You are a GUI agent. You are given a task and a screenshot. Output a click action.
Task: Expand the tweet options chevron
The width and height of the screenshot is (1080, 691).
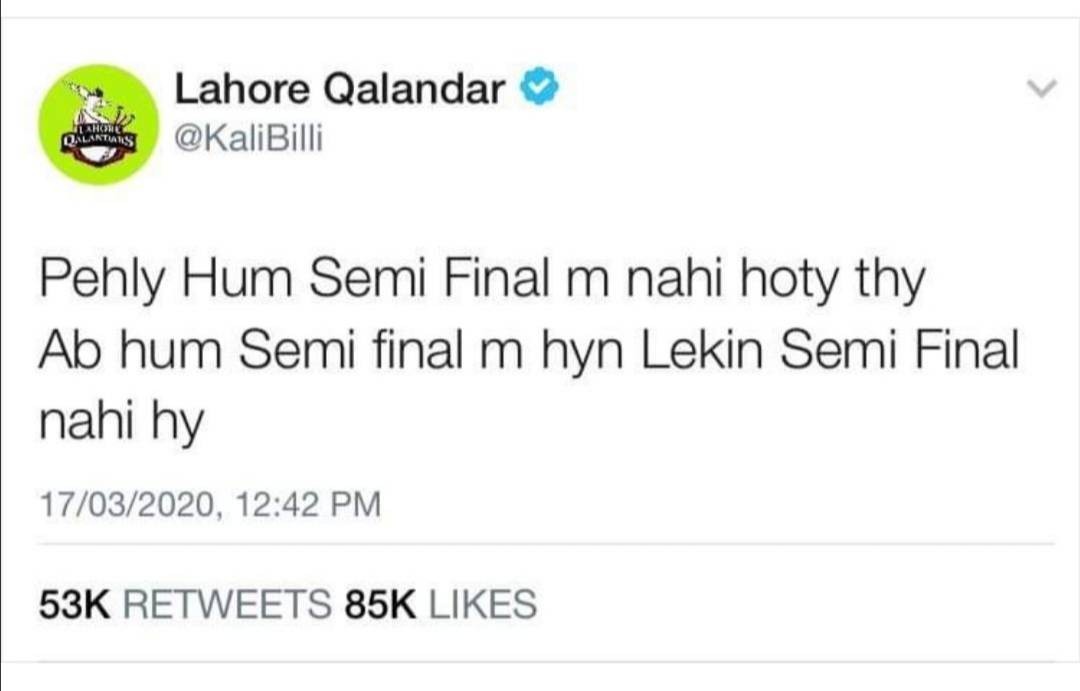[1042, 90]
